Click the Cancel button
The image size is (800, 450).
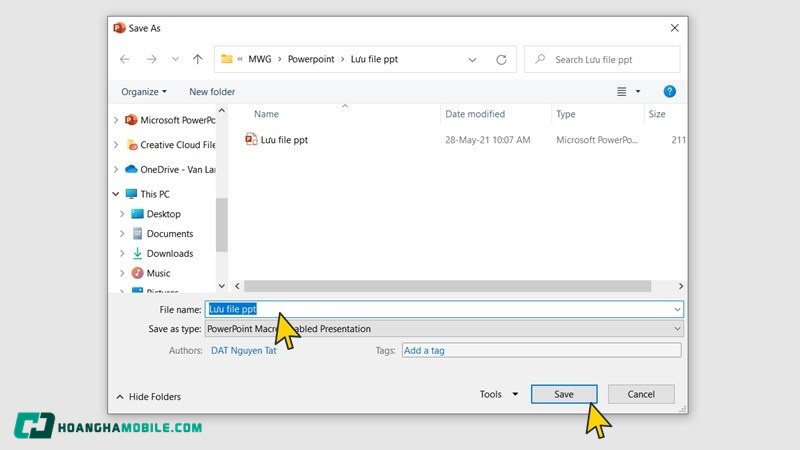641,394
